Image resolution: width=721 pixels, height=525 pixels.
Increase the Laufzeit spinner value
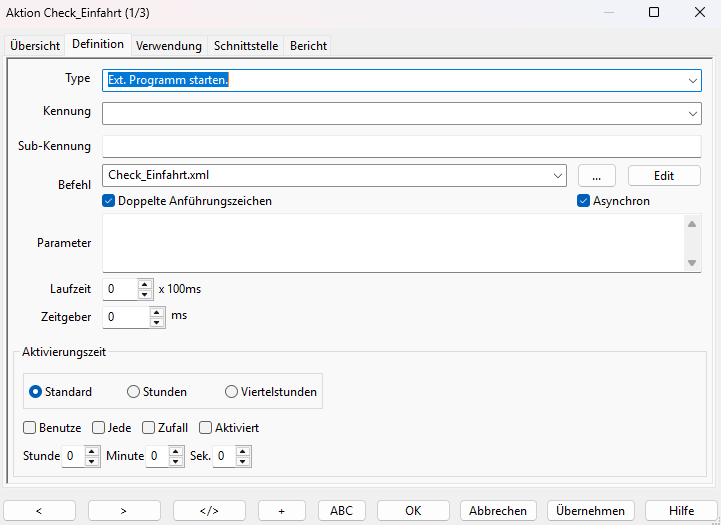point(145,284)
